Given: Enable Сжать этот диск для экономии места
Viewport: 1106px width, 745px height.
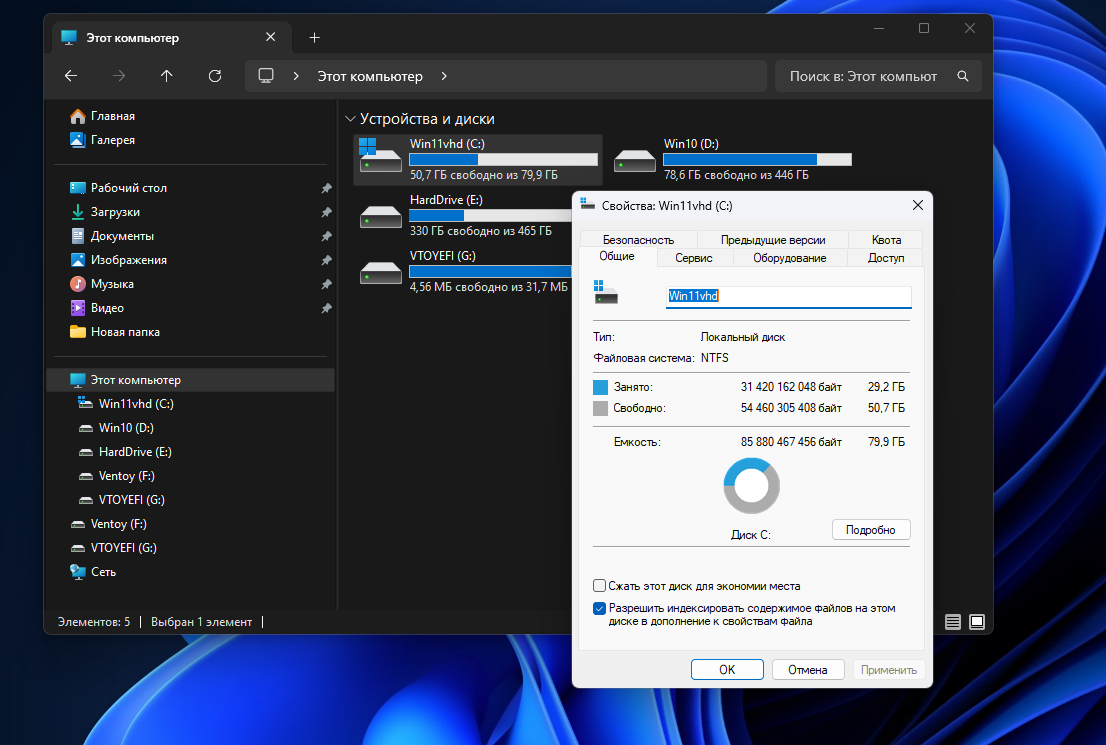Looking at the screenshot, I should coord(600,586).
